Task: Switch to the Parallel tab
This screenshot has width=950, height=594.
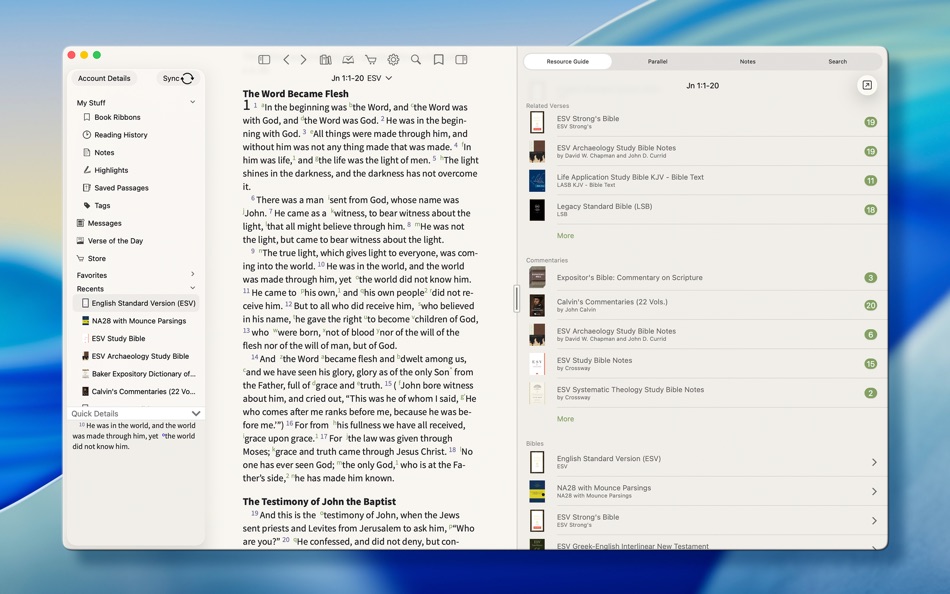Action: coord(657,61)
